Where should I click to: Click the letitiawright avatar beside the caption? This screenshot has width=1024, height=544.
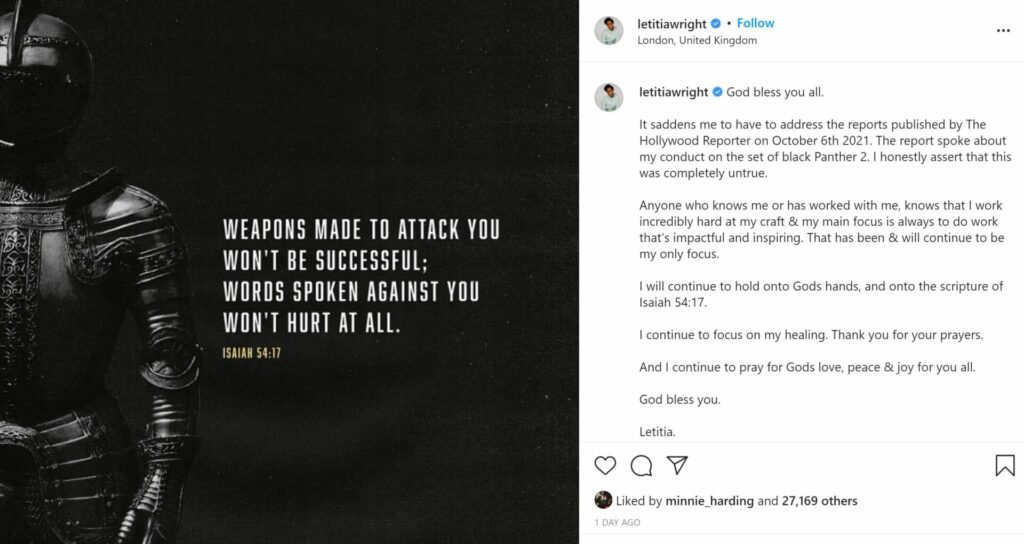tap(609, 97)
